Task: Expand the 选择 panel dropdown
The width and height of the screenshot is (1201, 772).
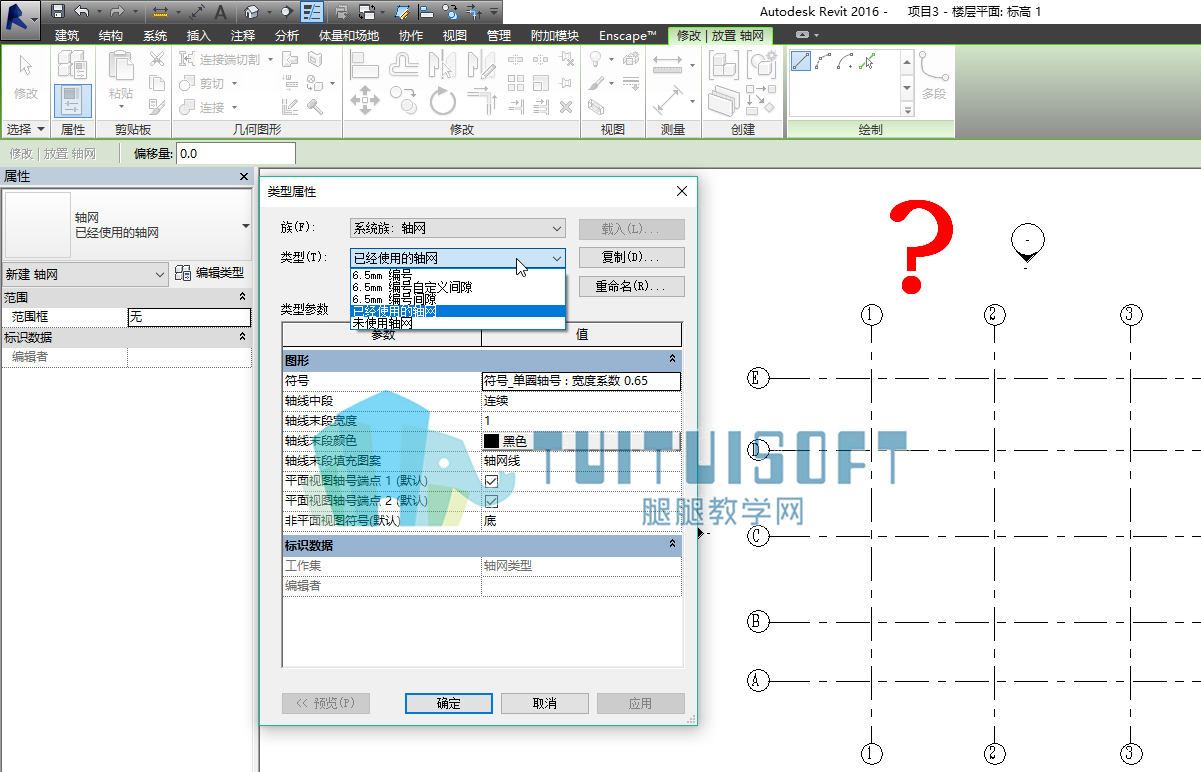Action: [26, 129]
